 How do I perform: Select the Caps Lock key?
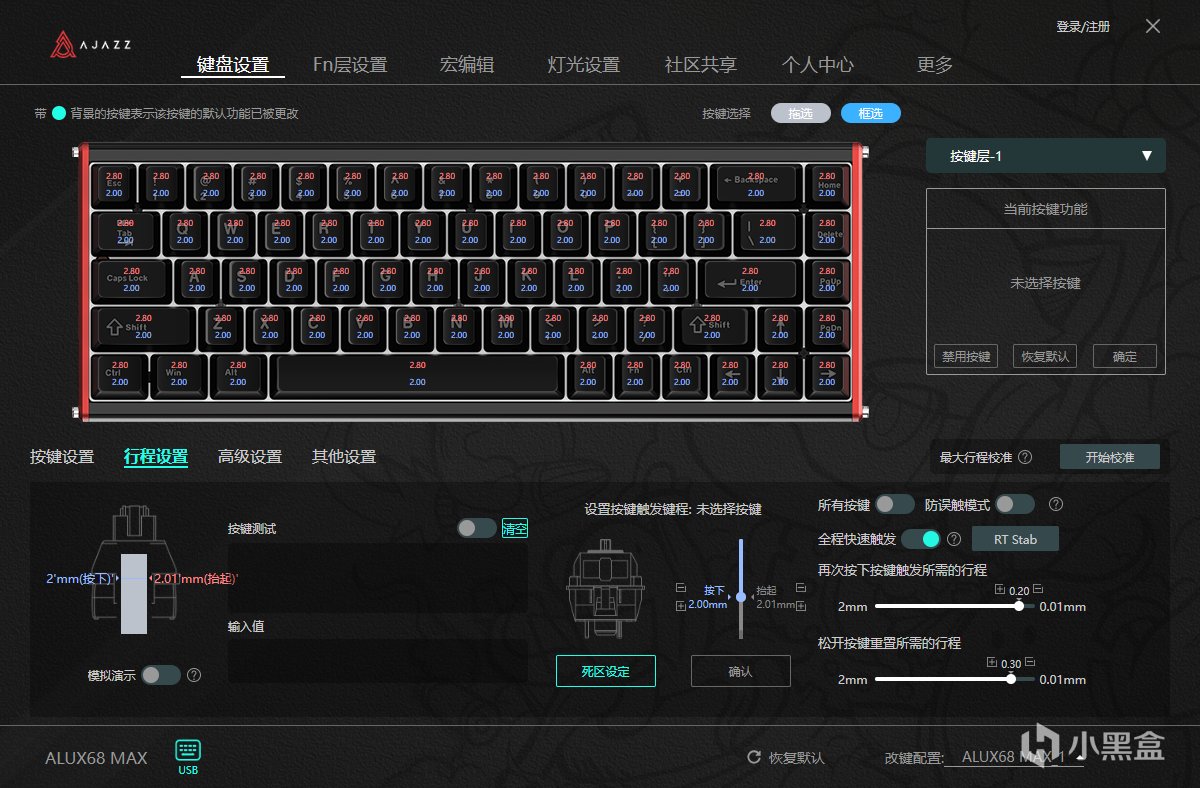(131, 279)
